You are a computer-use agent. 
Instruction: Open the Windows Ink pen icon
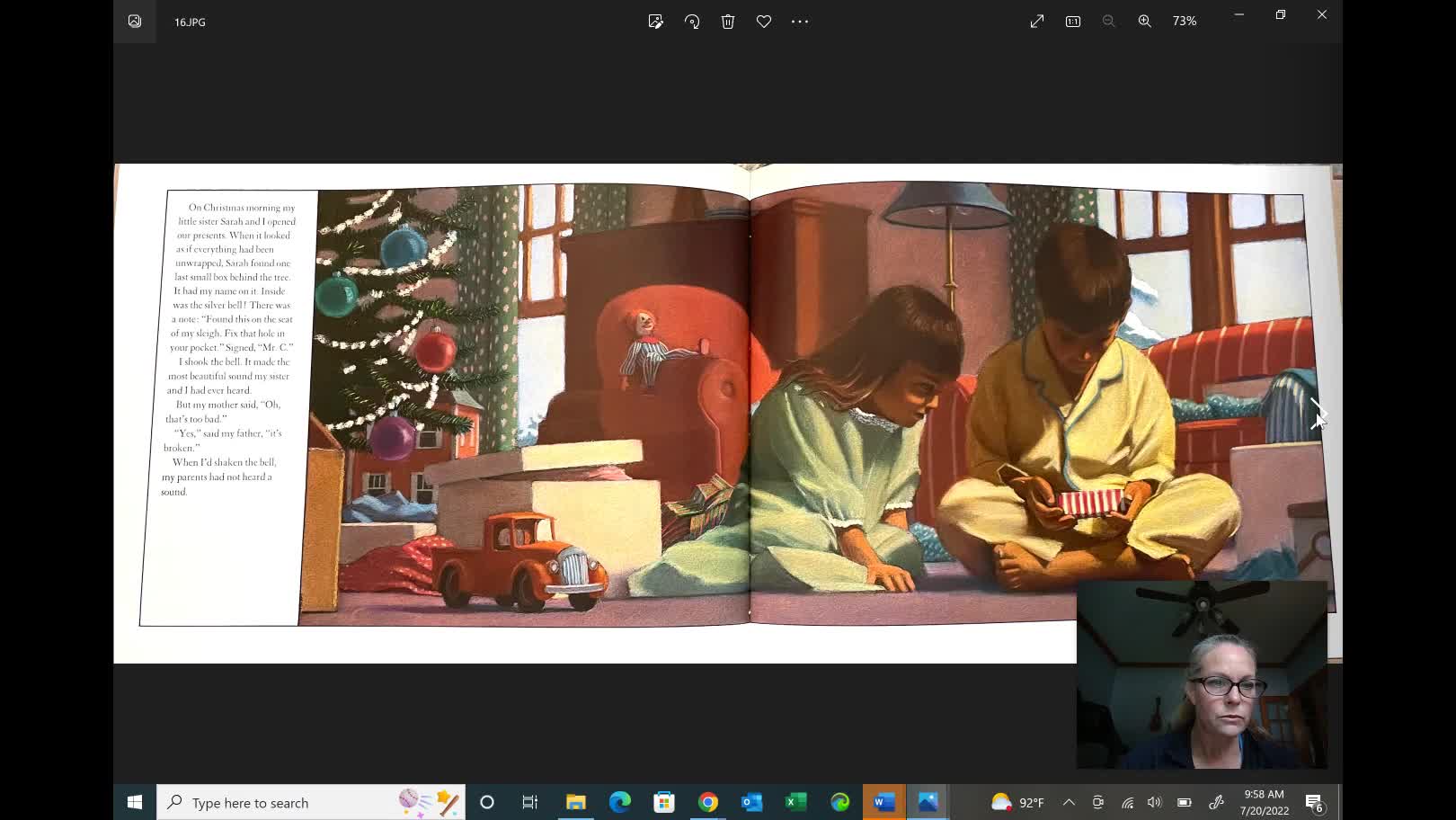point(1217,802)
